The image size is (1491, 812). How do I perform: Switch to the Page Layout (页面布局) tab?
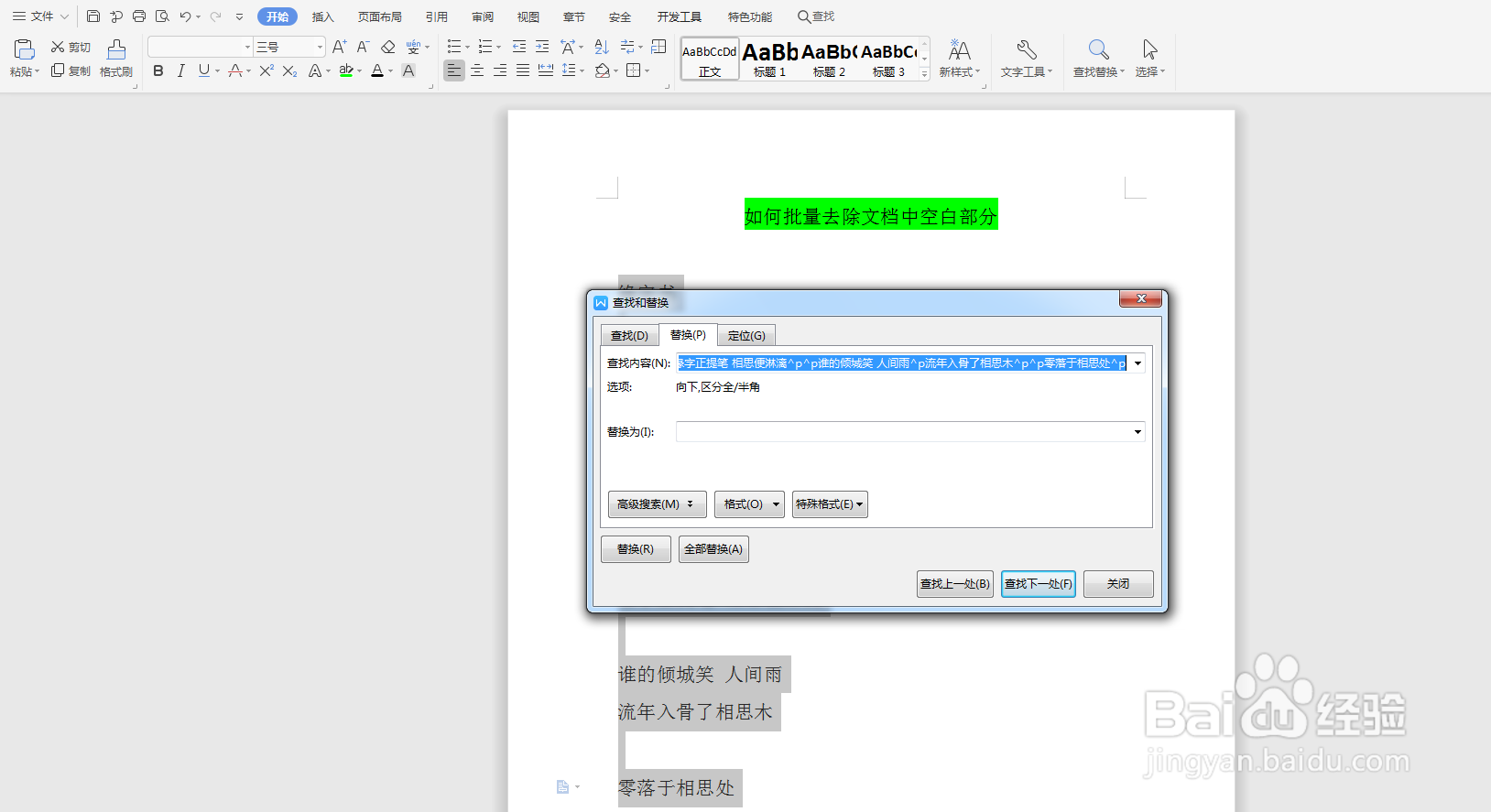point(379,16)
